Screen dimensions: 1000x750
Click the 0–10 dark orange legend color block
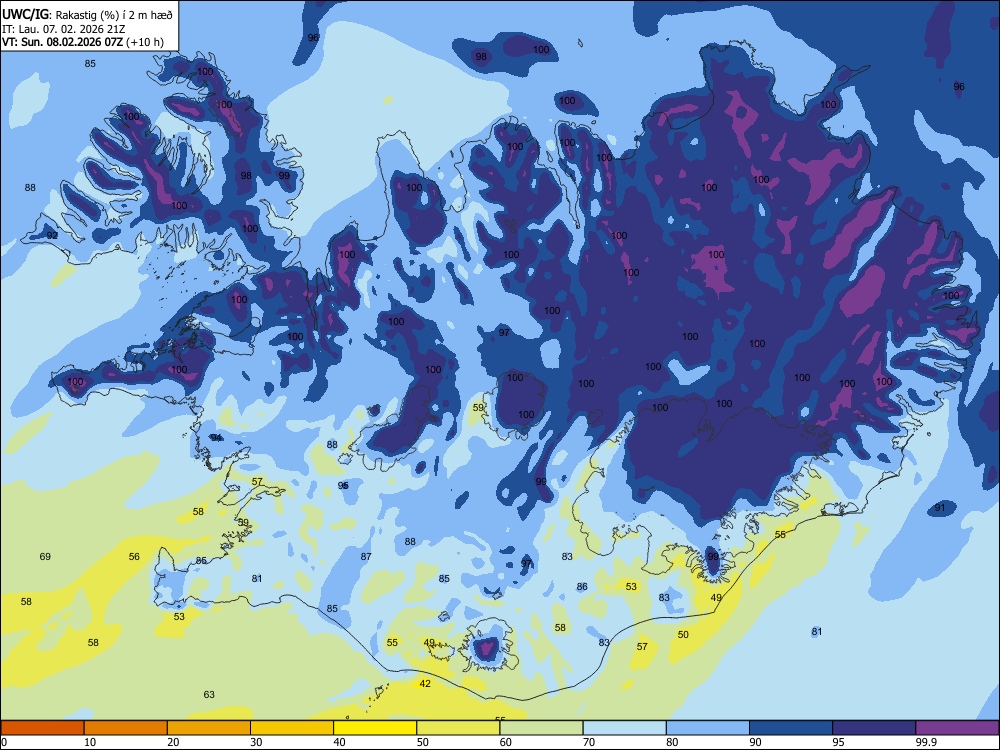coord(42,728)
